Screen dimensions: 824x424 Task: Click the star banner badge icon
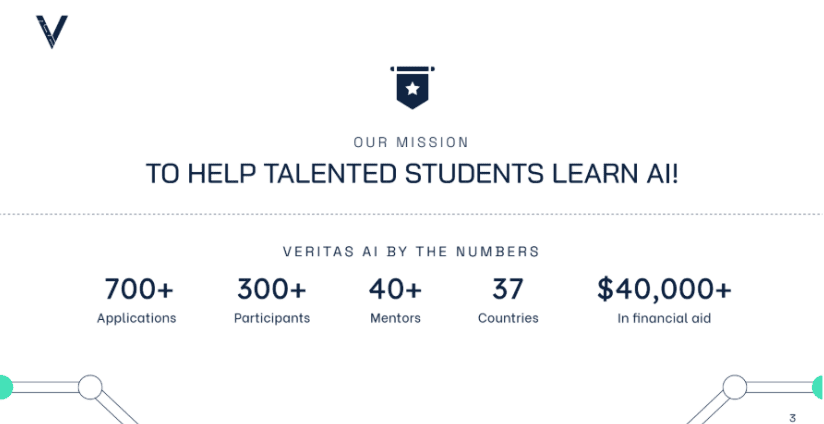point(413,88)
